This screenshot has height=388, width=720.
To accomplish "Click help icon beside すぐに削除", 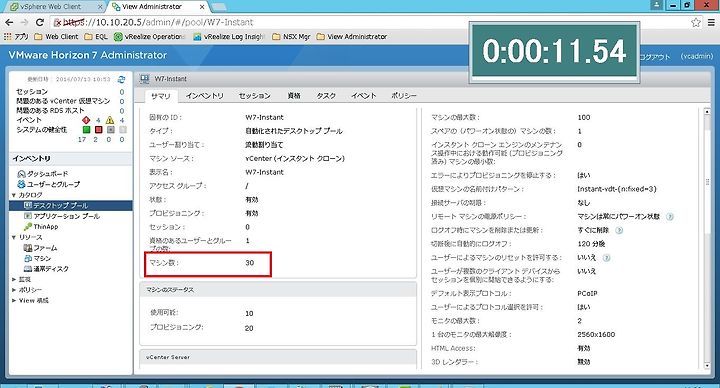I will (619, 231).
